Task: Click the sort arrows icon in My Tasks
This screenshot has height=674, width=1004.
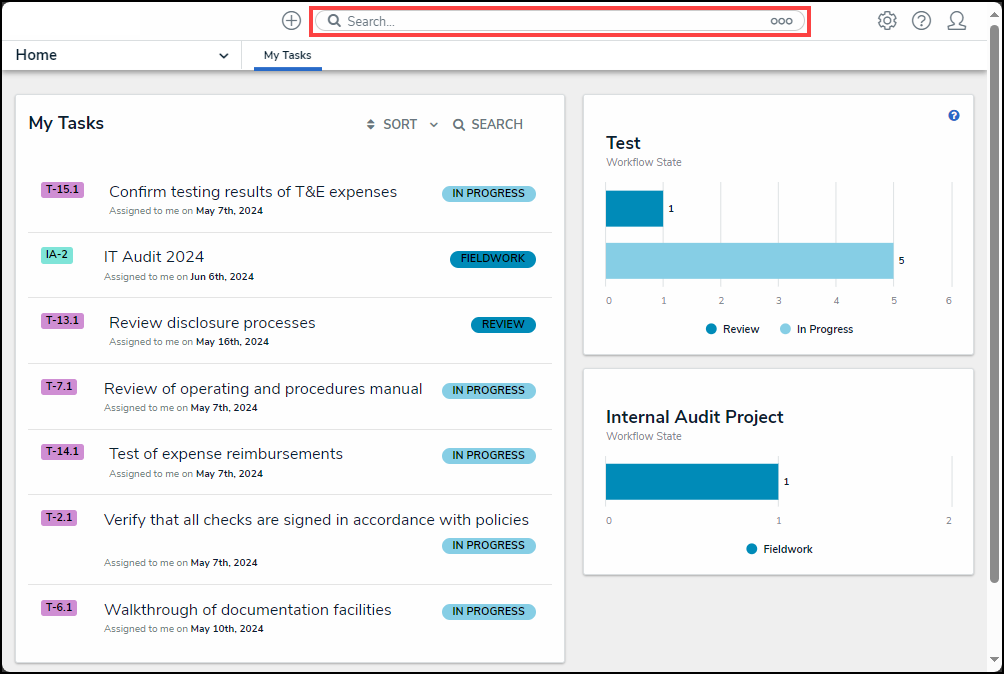Action: 373,125
